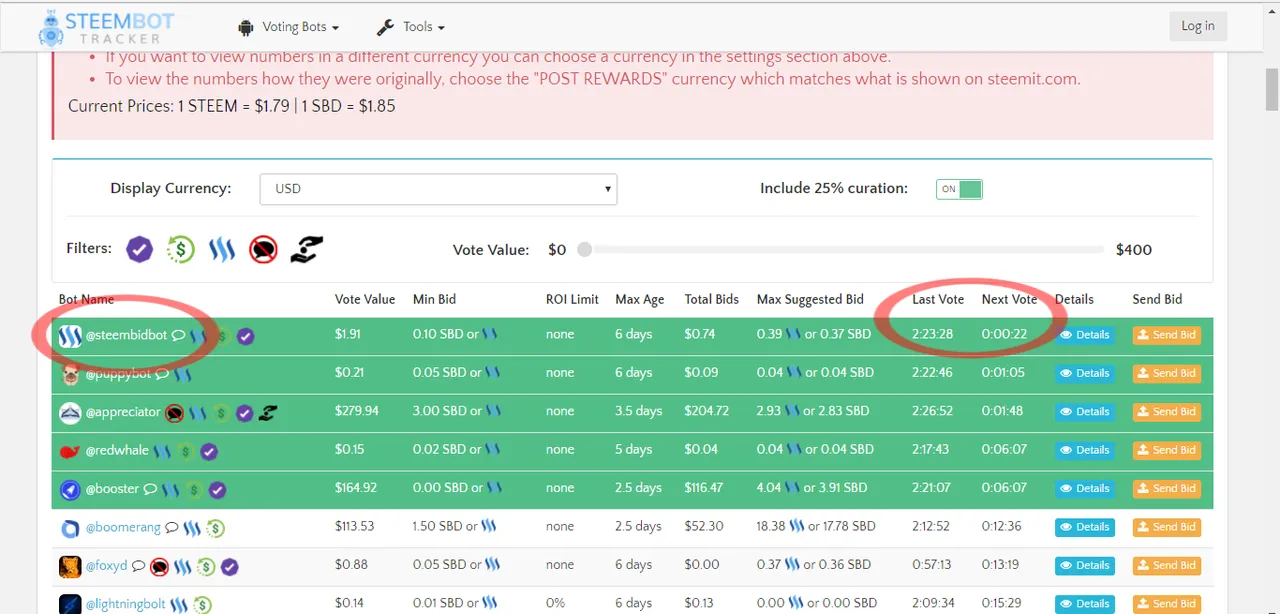The width and height of the screenshot is (1280, 614).
Task: Send Bid to redwhale
Action: pyautogui.click(x=1167, y=450)
